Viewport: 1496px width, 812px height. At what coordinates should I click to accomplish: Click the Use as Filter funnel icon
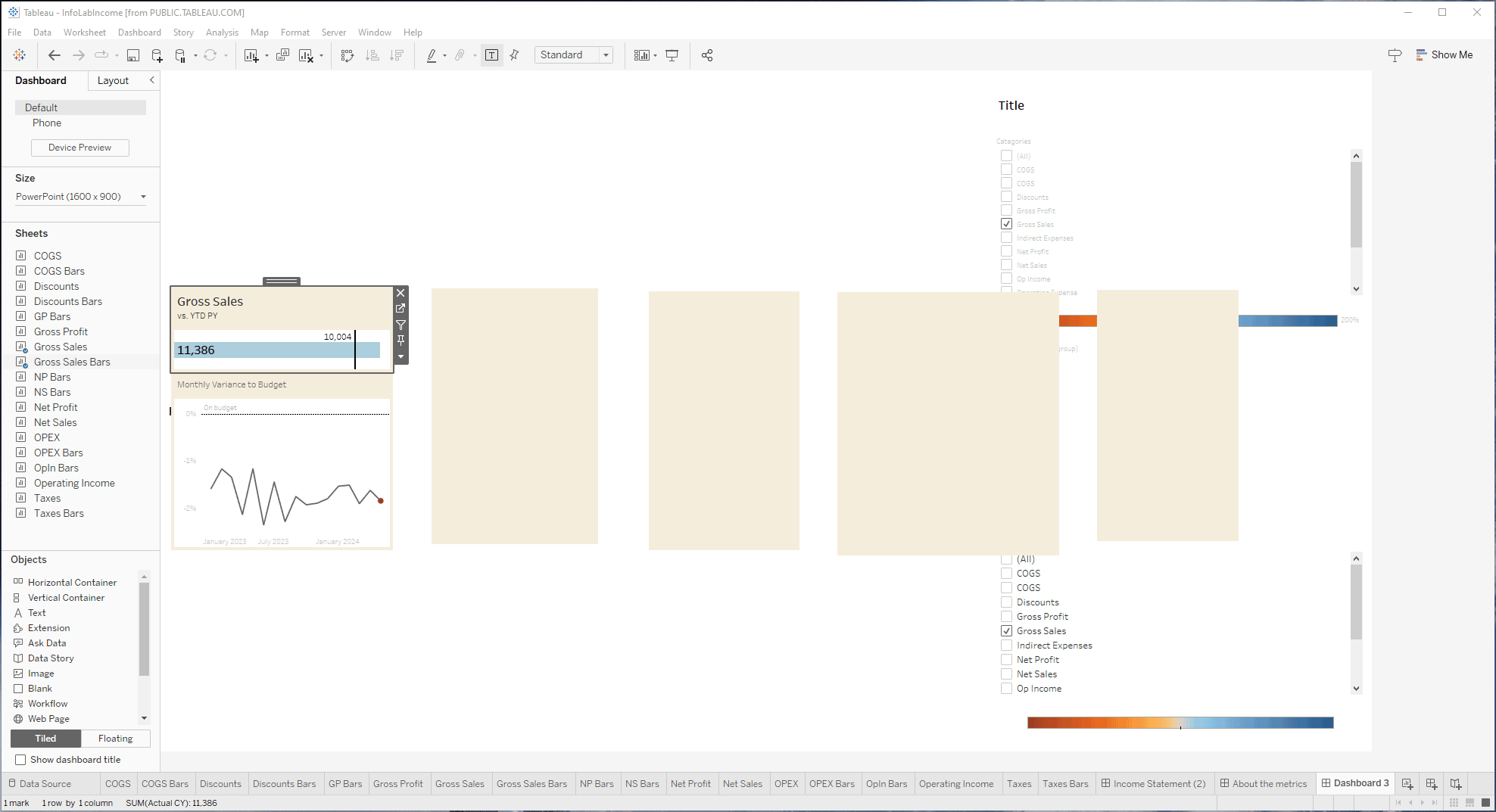coord(401,325)
